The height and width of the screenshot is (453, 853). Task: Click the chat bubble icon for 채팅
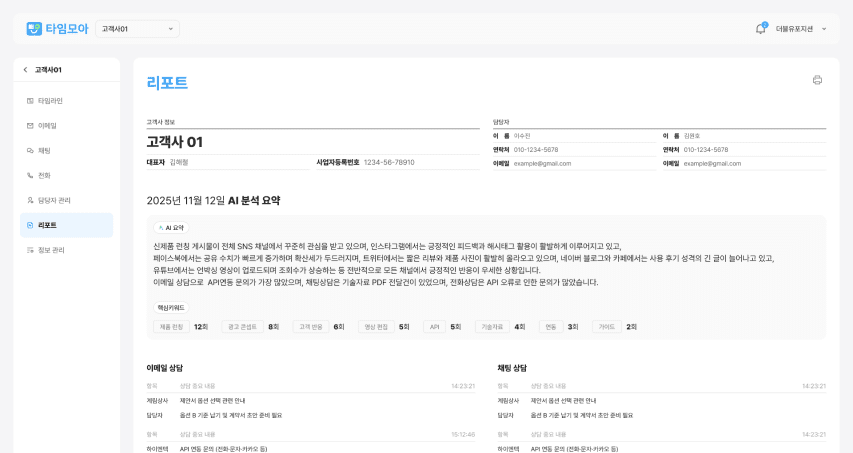coord(30,151)
